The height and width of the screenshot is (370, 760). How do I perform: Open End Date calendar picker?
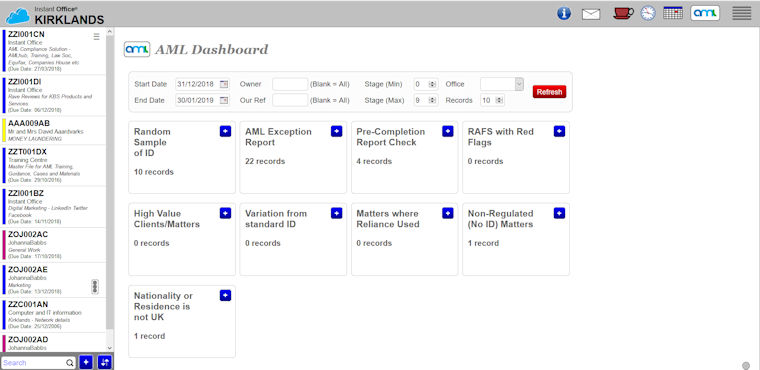(x=223, y=100)
